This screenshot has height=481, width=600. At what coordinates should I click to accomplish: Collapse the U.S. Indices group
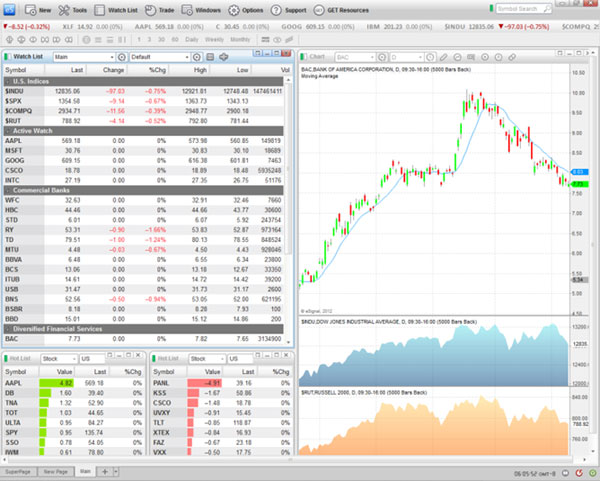(x=8, y=82)
